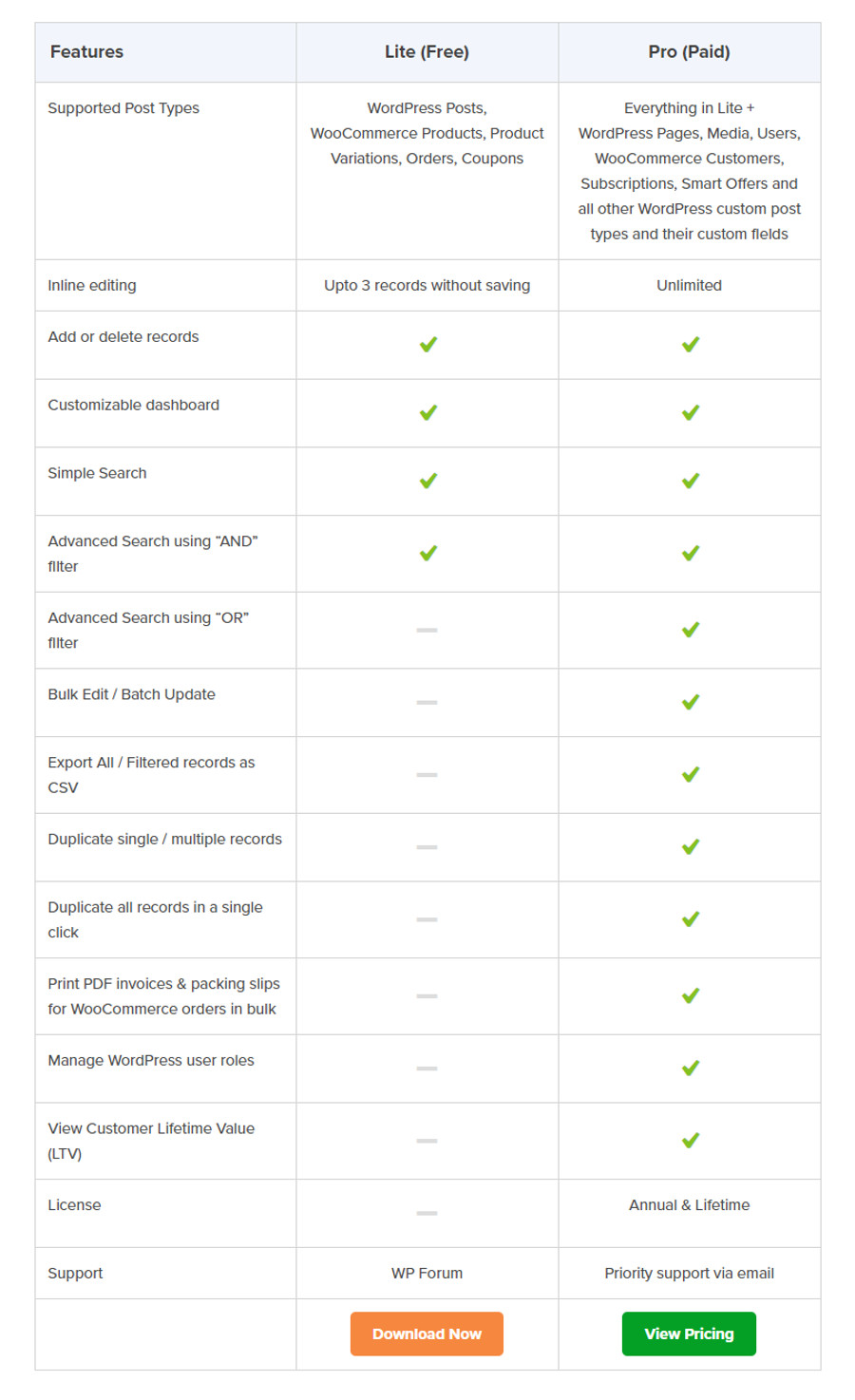Click Pro checkmark for Duplicate single / multiple records
855x1400 pixels.
691,846
